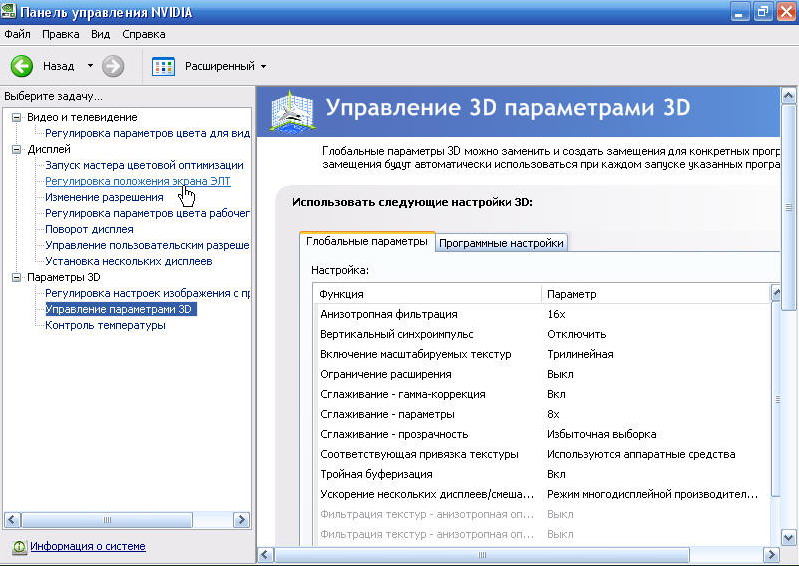Screen dimensions: 799x566
Task: Open Запуск мастера цветовой оптимизации
Action: [x=144, y=165]
